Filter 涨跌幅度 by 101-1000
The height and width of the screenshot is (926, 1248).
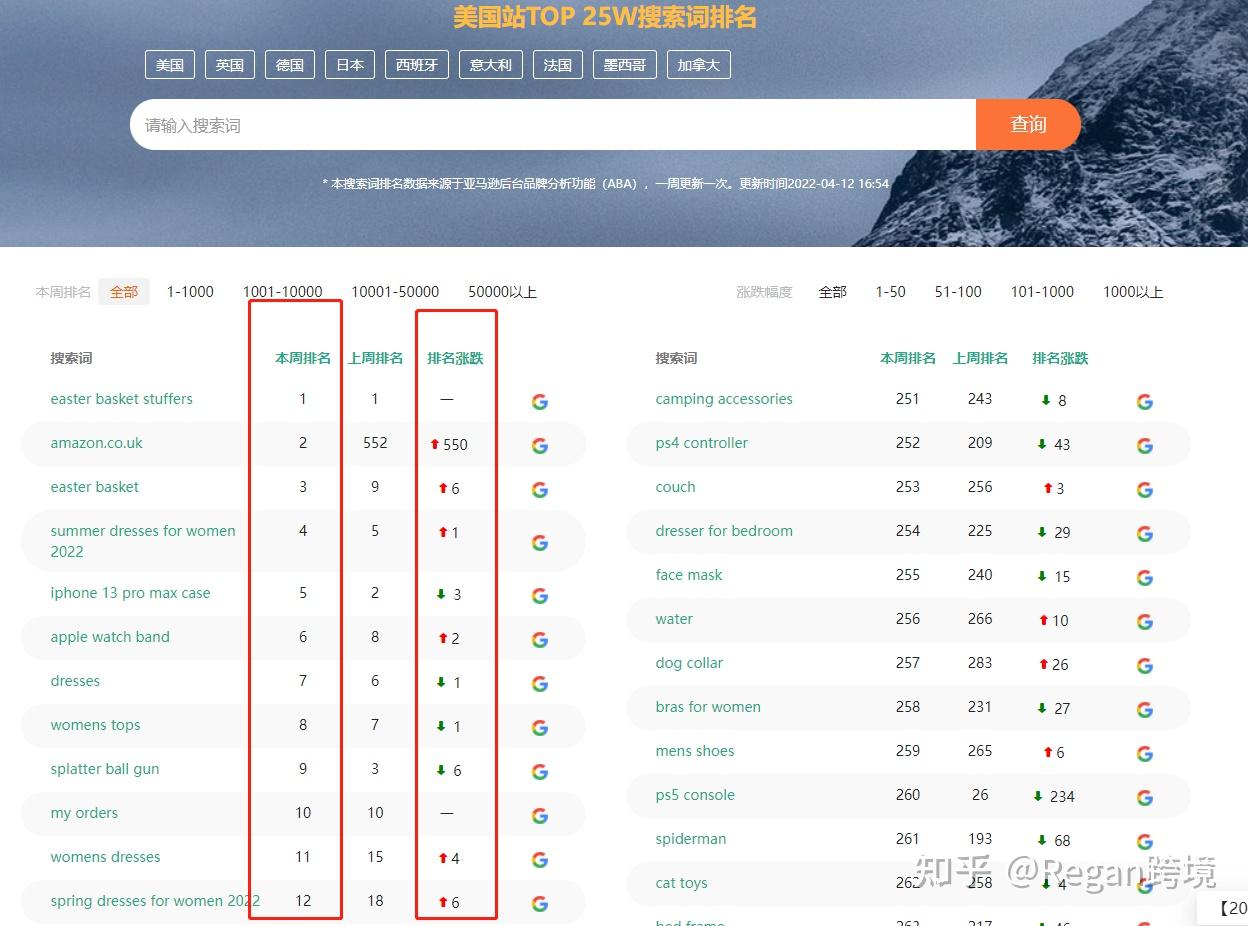click(1042, 292)
